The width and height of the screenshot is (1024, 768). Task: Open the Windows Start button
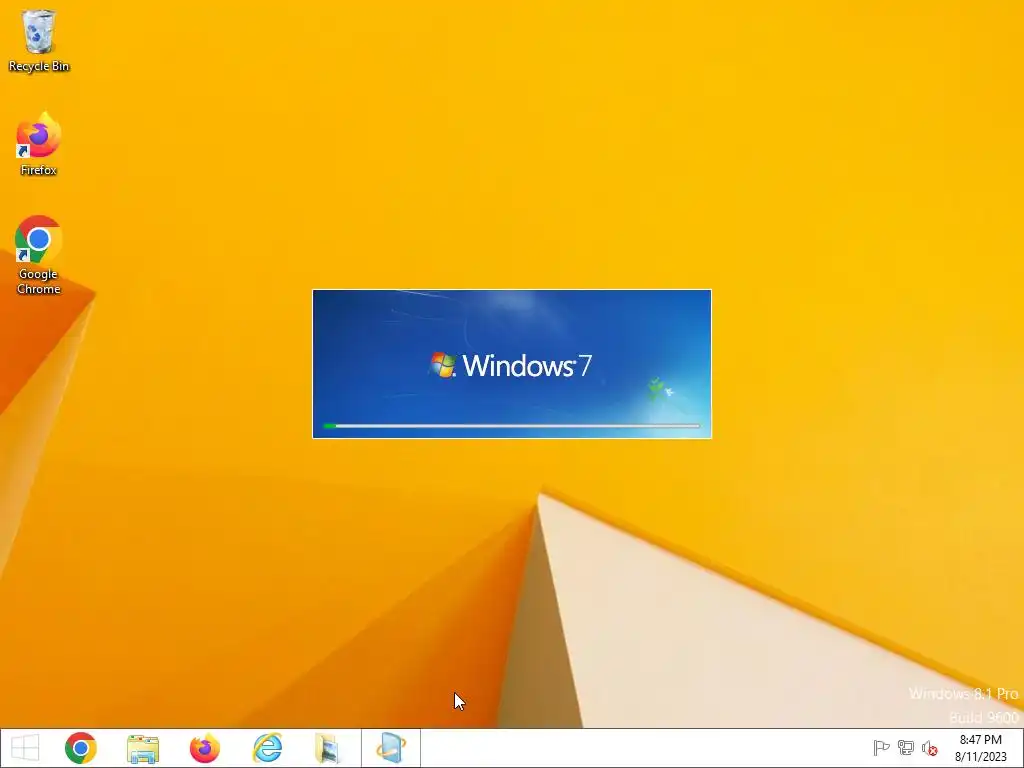pyautogui.click(x=25, y=748)
